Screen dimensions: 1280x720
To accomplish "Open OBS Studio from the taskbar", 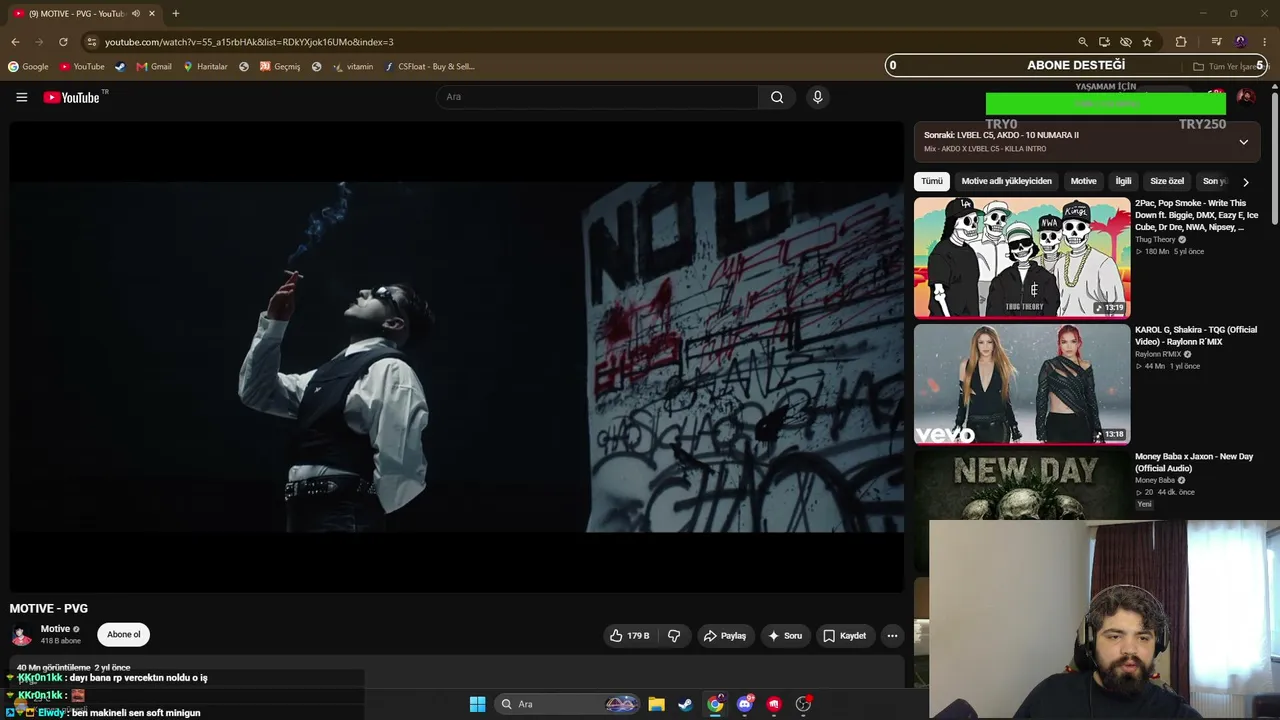I will pyautogui.click(x=803, y=704).
